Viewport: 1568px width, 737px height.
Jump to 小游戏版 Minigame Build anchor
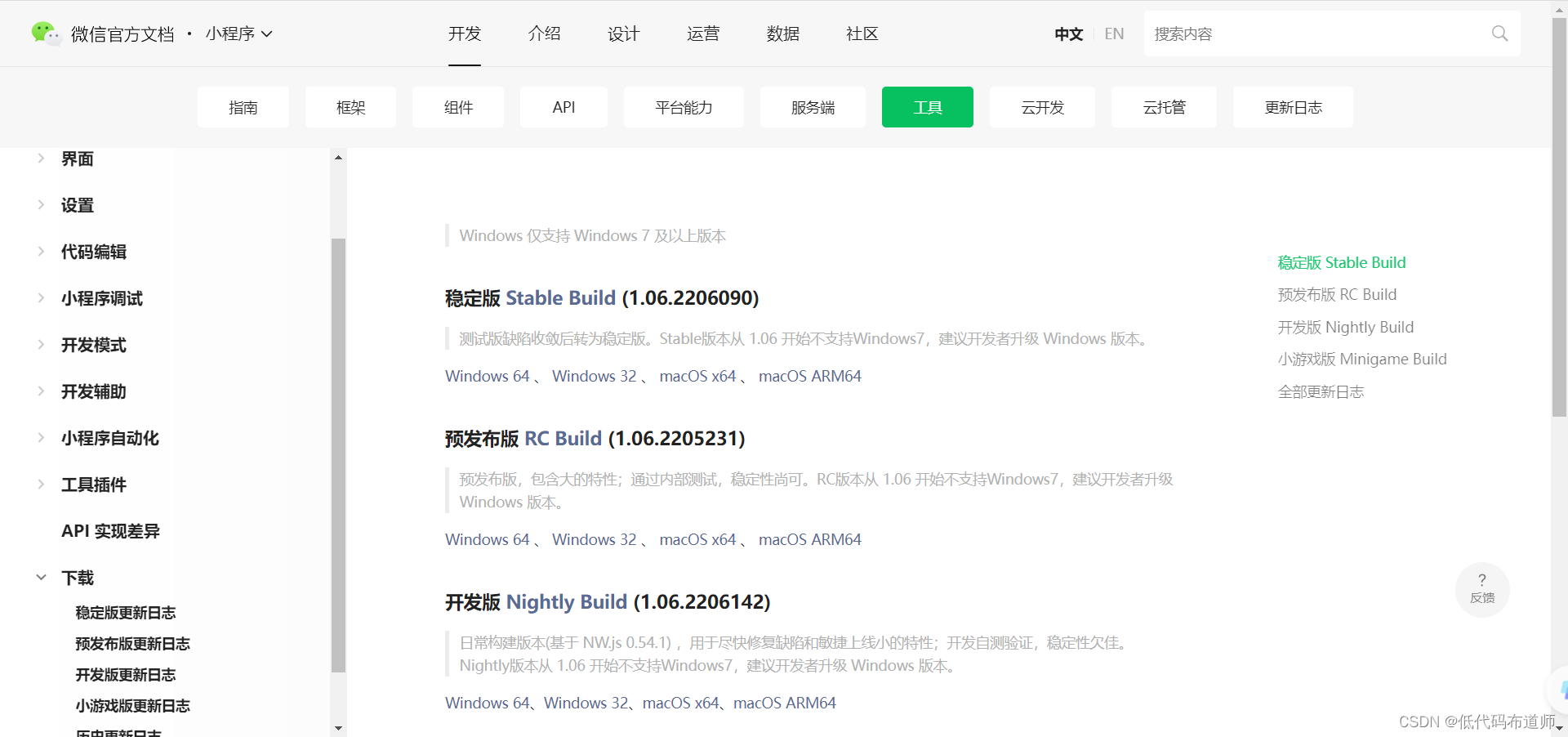point(1362,359)
